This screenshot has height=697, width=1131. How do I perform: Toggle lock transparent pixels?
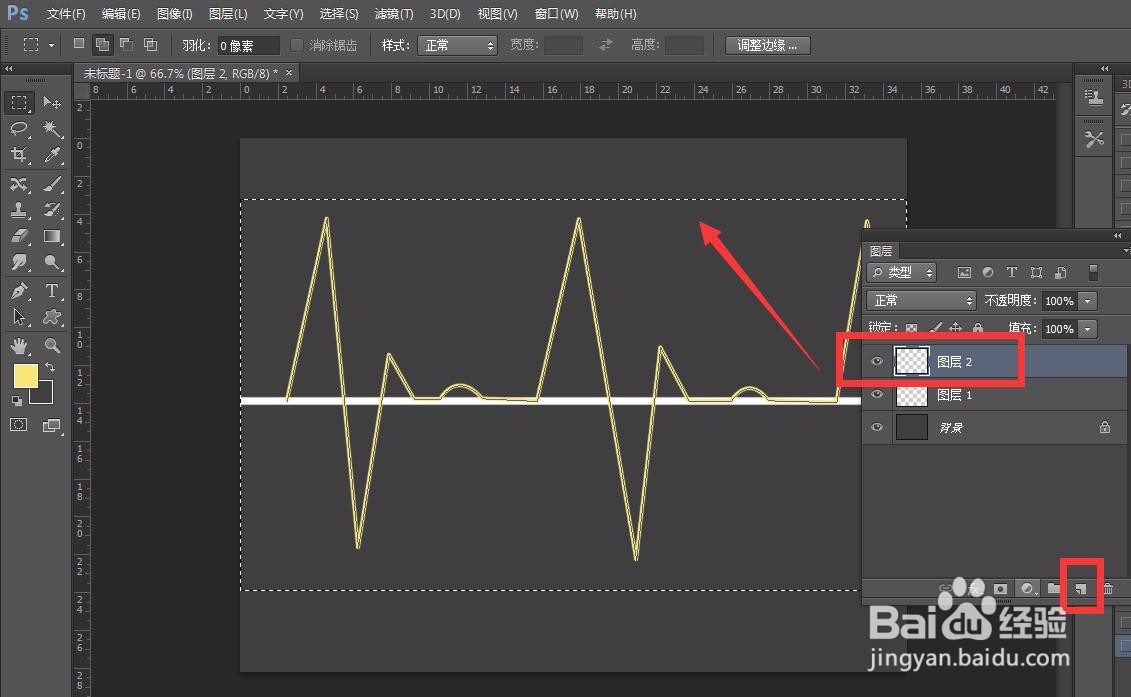click(912, 328)
